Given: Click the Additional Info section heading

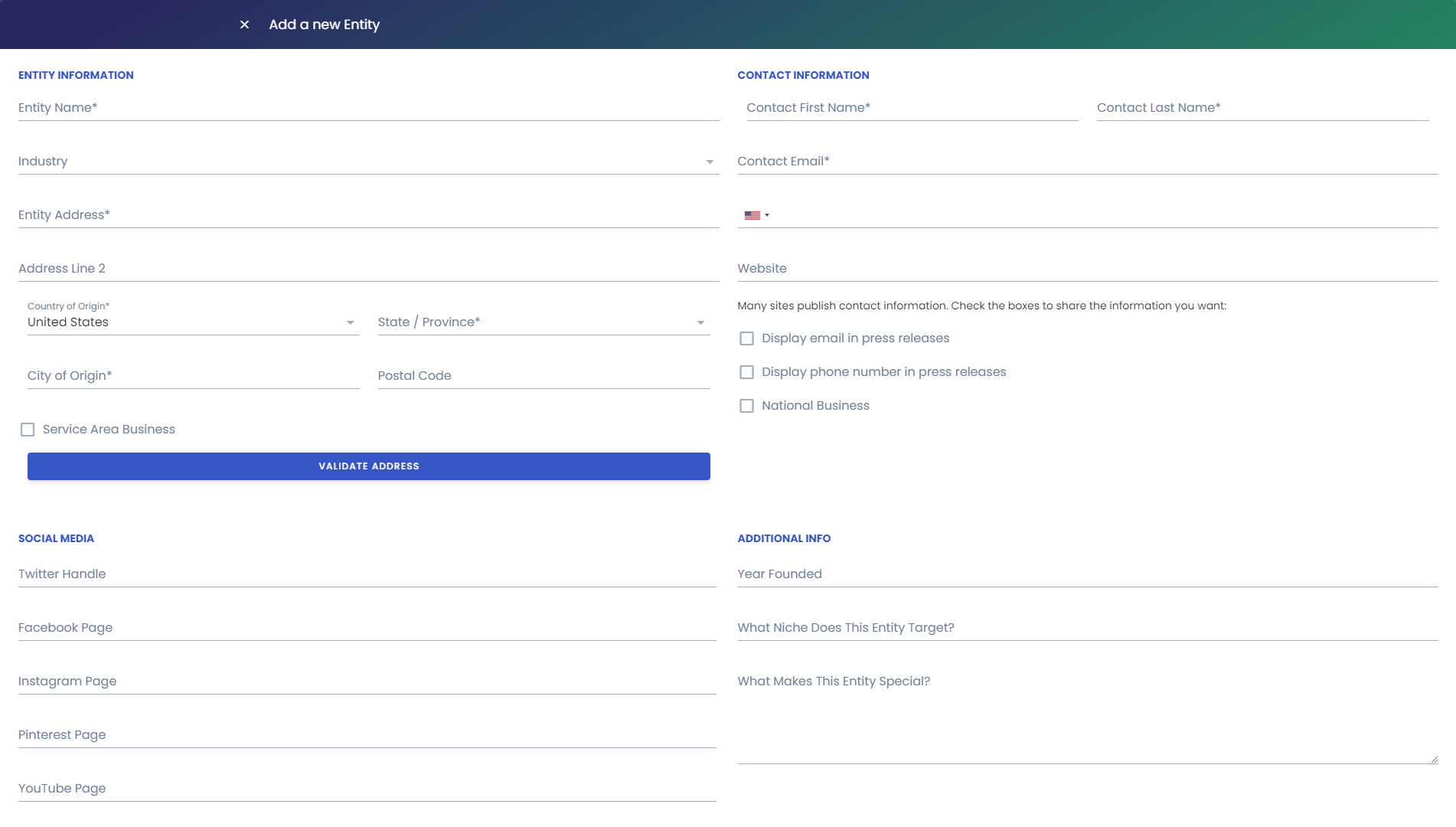Looking at the screenshot, I should point(784,538).
